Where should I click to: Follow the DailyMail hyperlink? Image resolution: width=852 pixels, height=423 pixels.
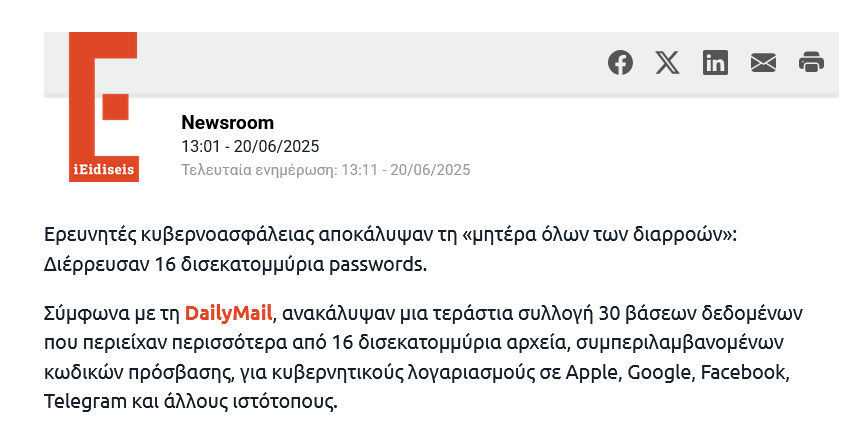228,313
